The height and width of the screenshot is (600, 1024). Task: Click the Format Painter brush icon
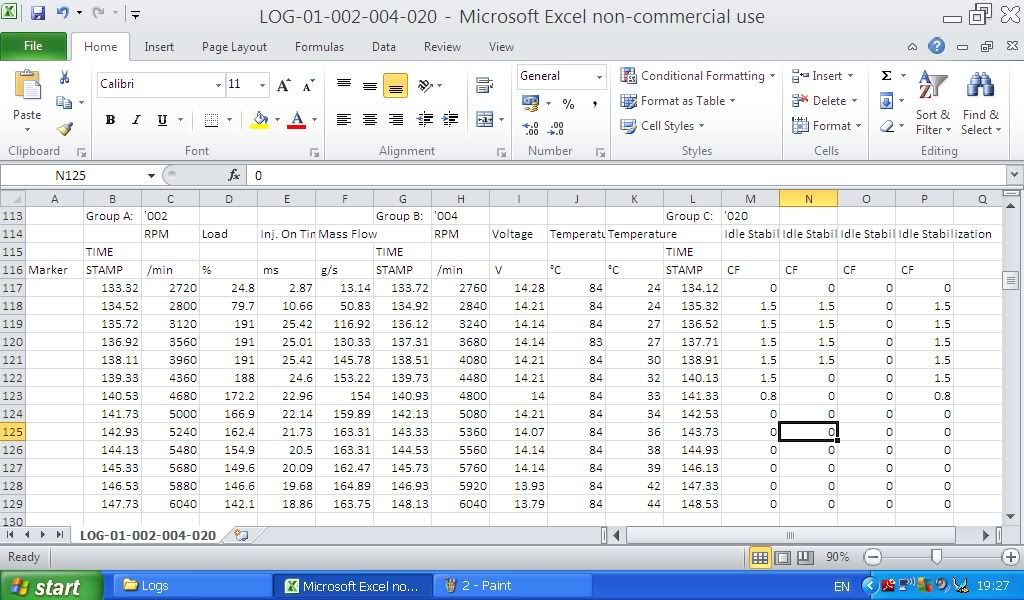[x=65, y=128]
